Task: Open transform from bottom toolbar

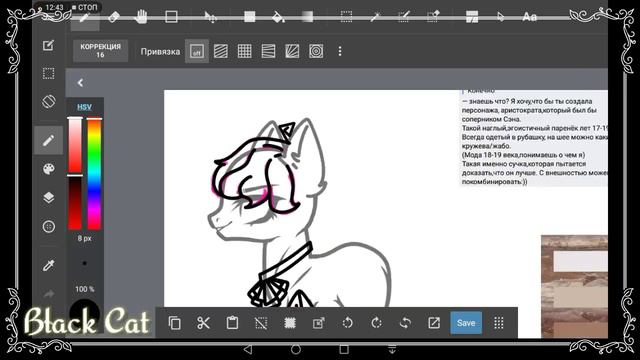Action: [x=318, y=323]
